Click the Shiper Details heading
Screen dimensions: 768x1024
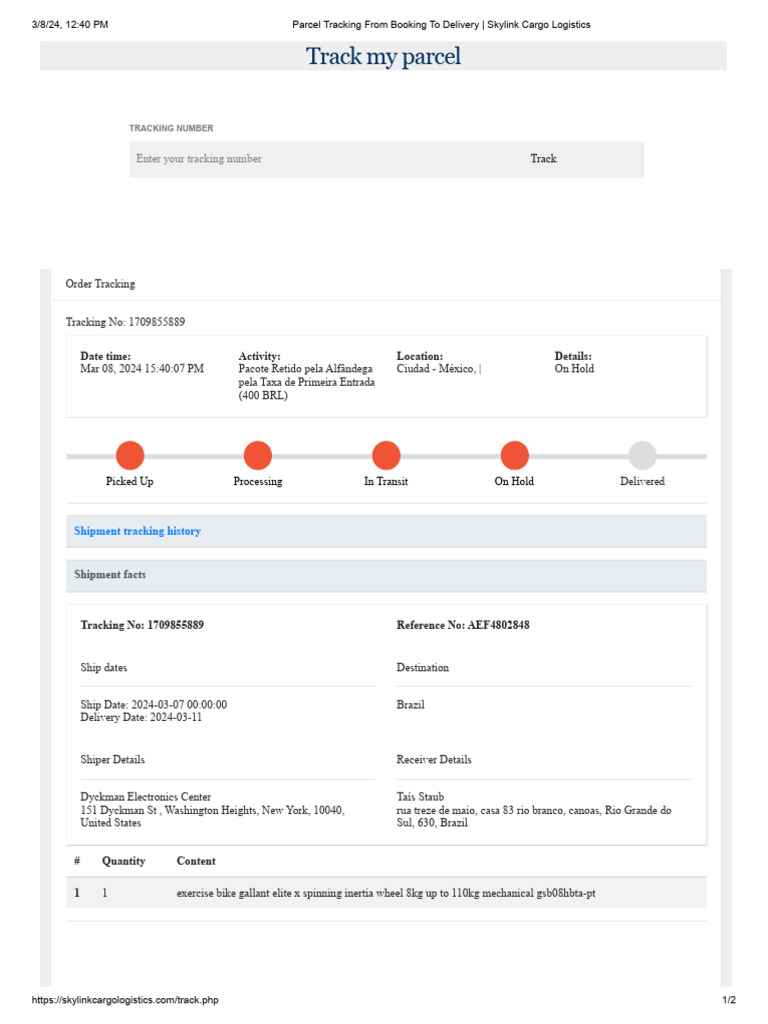(112, 760)
